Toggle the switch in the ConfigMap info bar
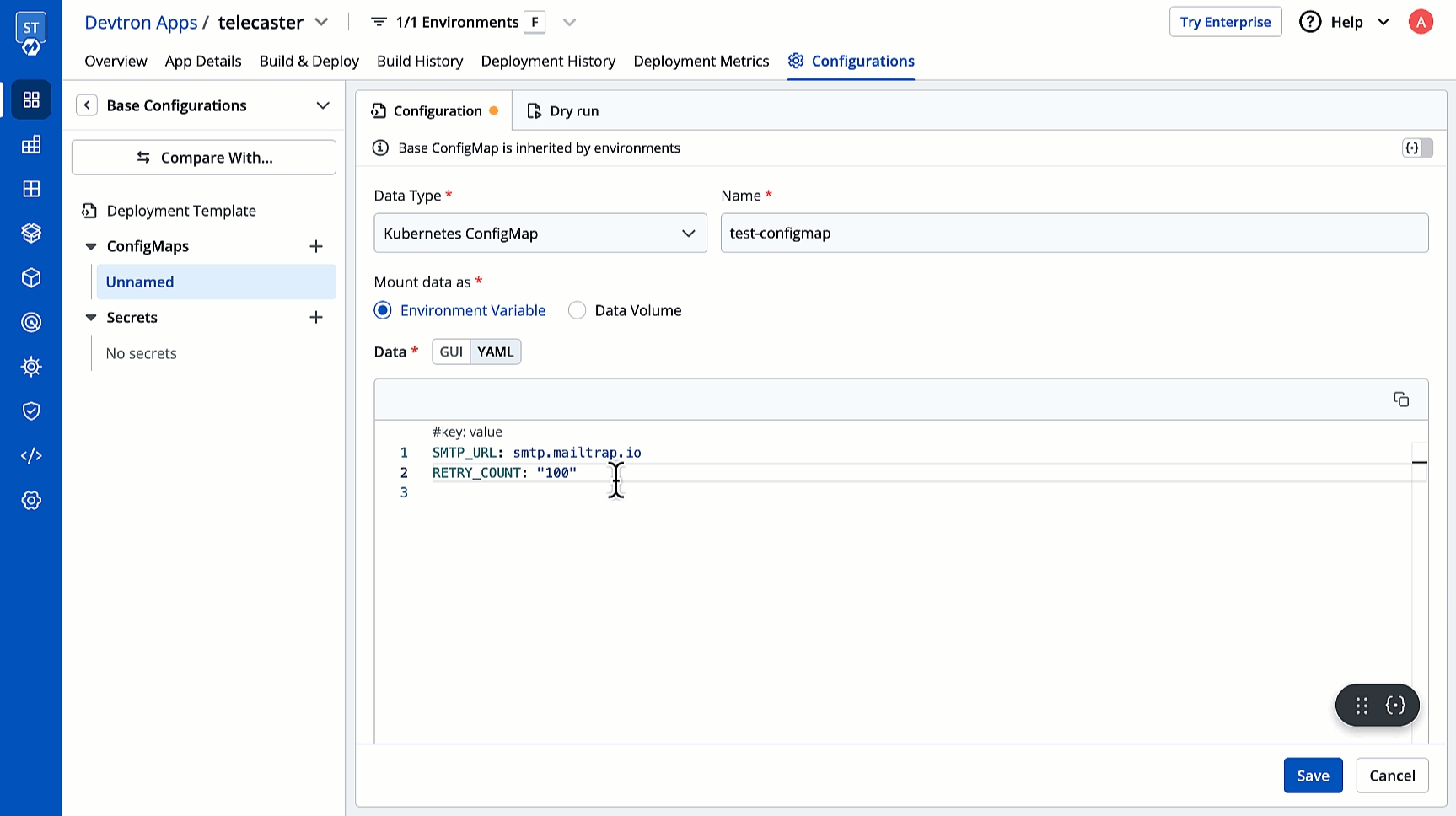 (x=1416, y=148)
